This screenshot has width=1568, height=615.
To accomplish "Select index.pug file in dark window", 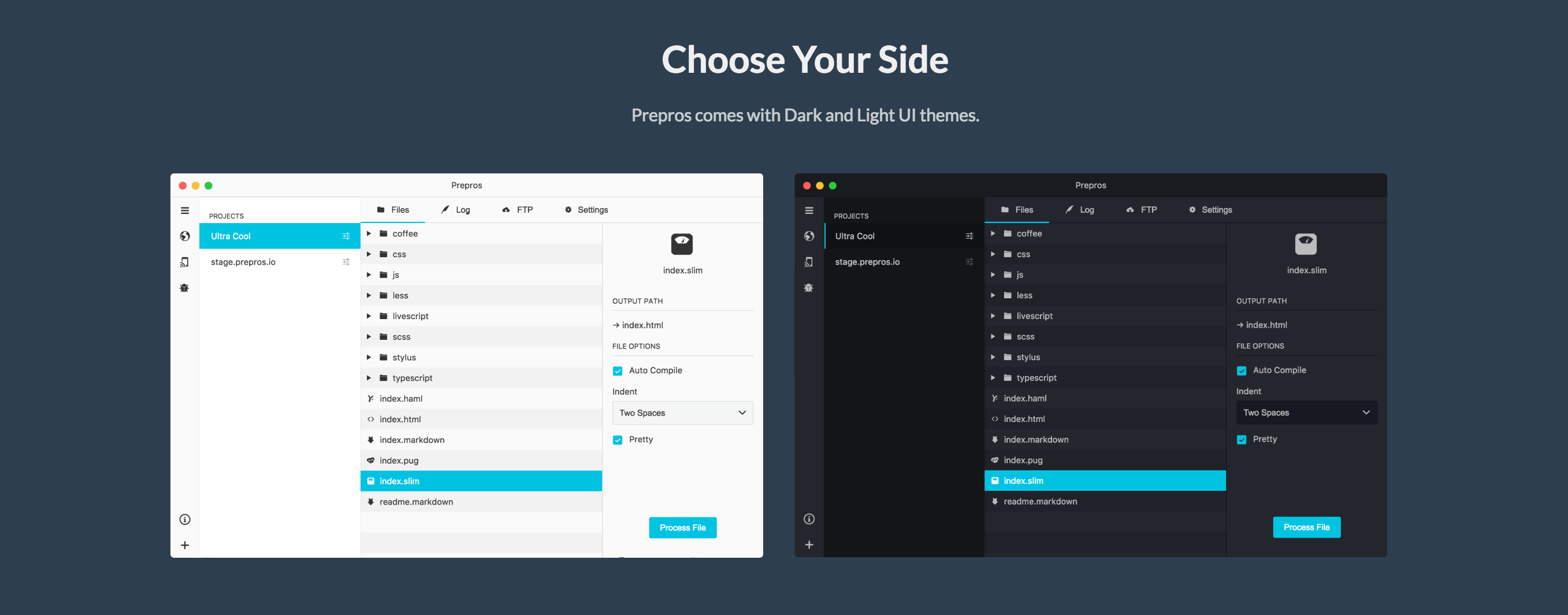I will tap(1105, 460).
